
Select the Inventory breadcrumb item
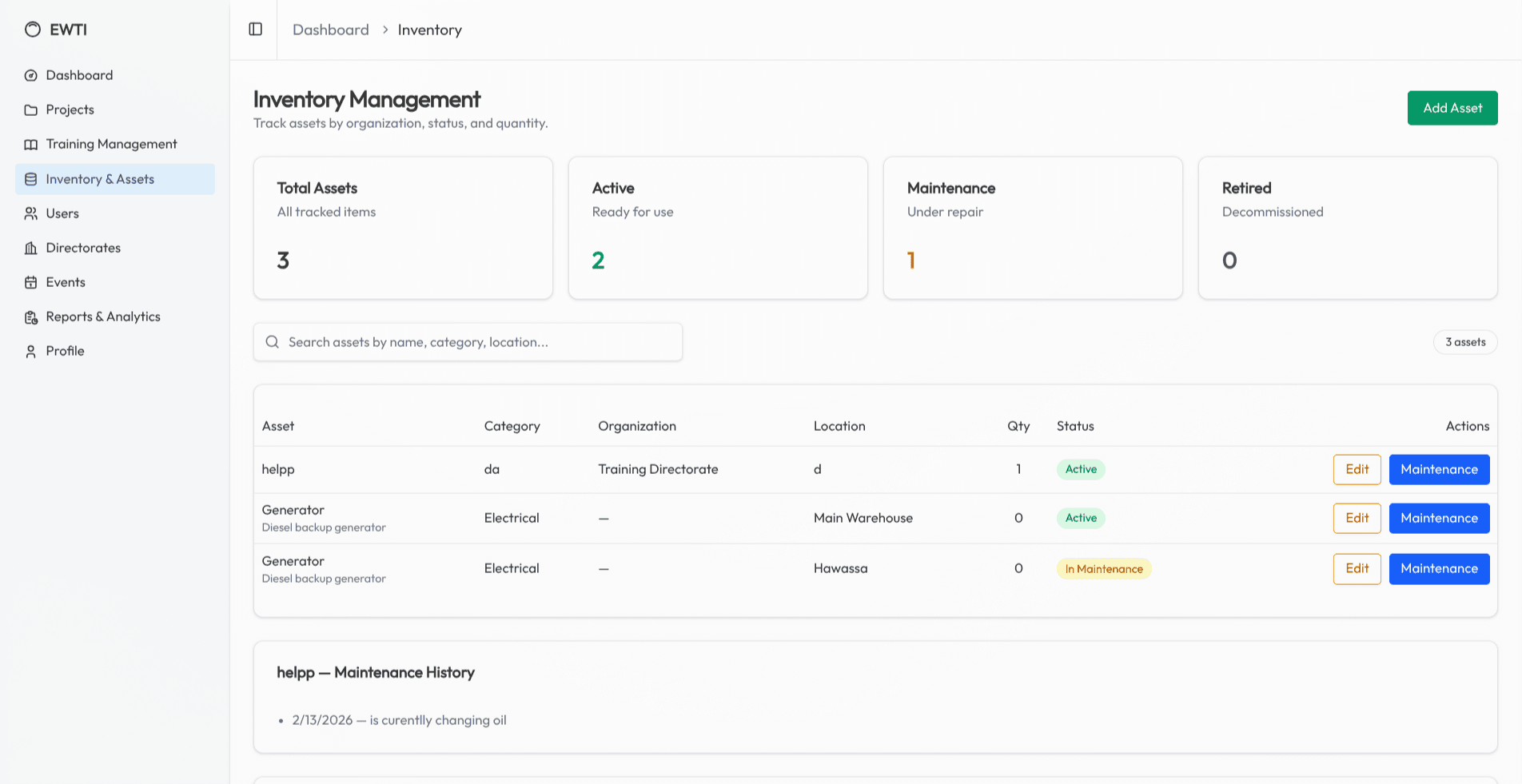(429, 30)
